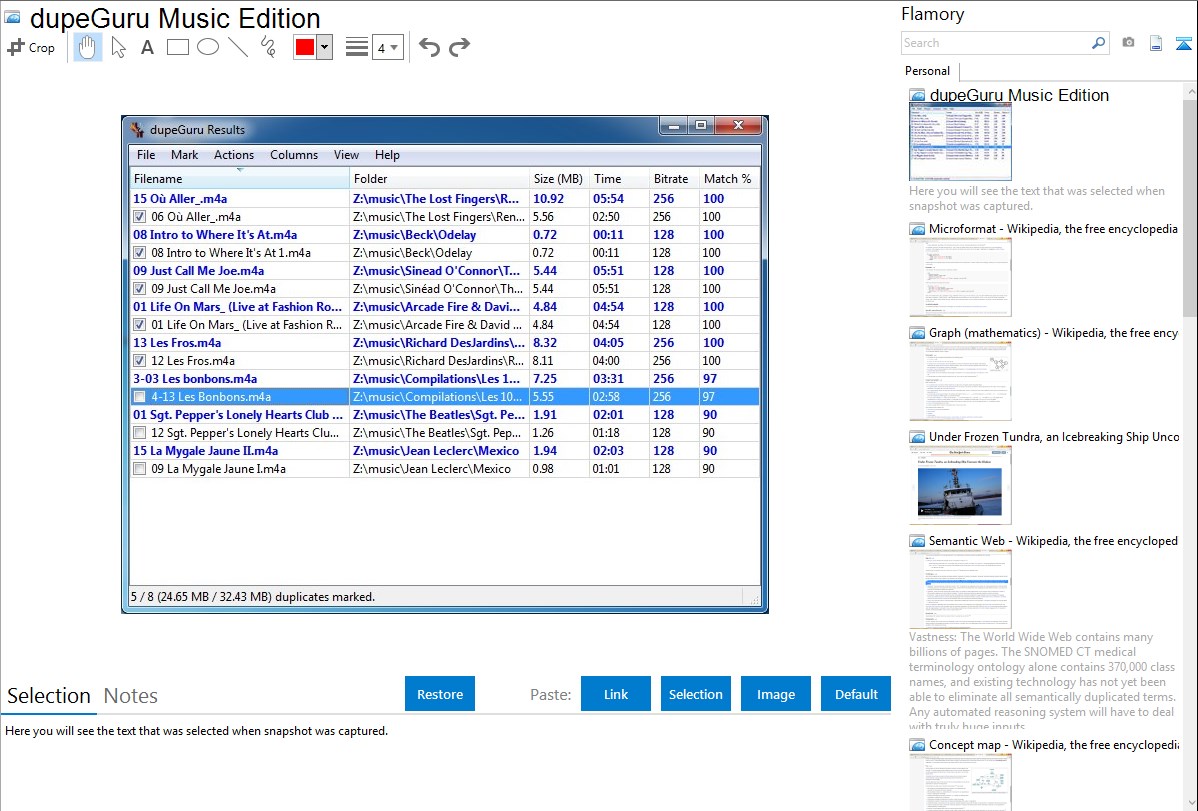Screen dimensions: 1198x811
Task: Open the color picker dropdown arrow
Action: click(324, 47)
